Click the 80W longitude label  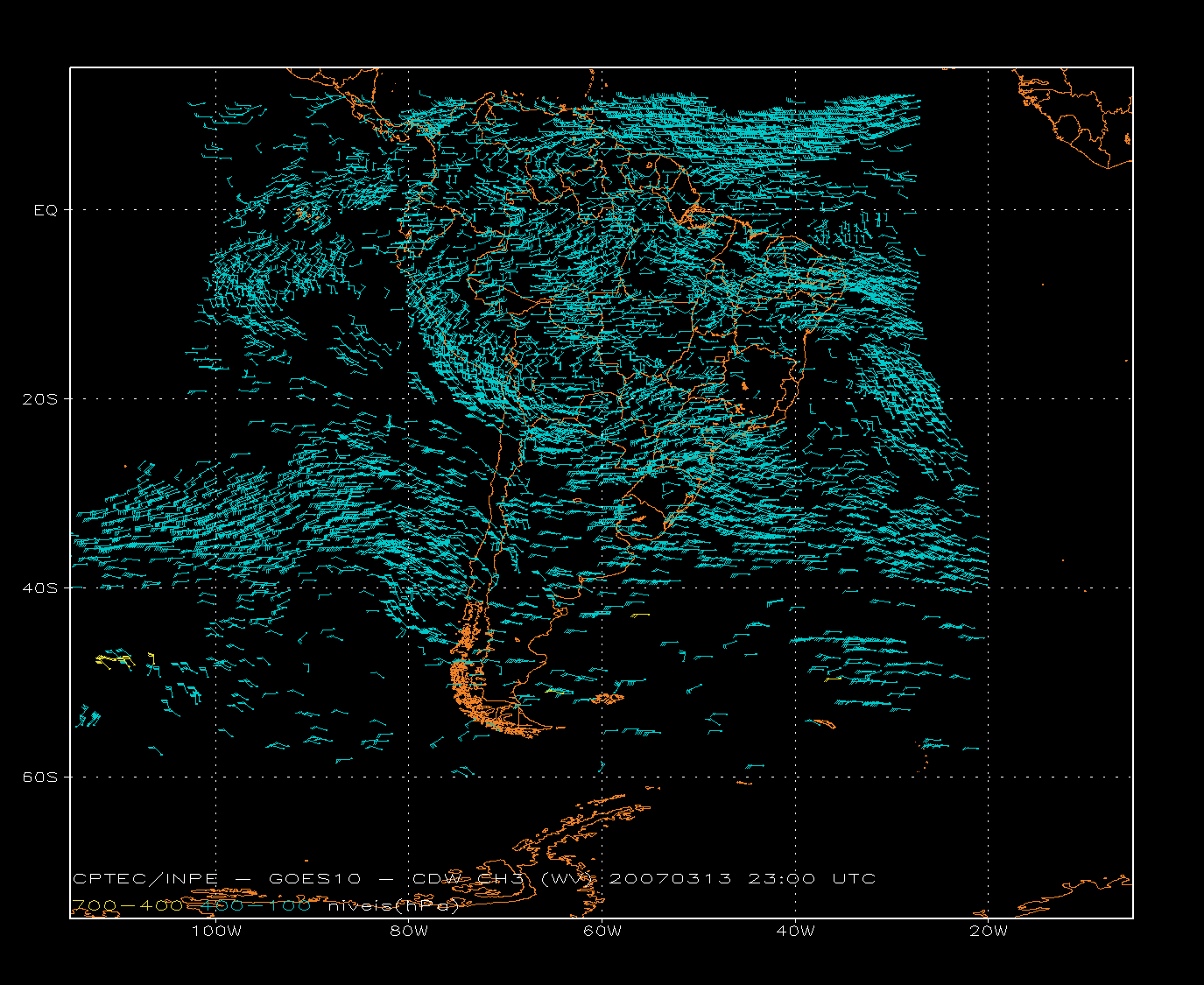409,931
